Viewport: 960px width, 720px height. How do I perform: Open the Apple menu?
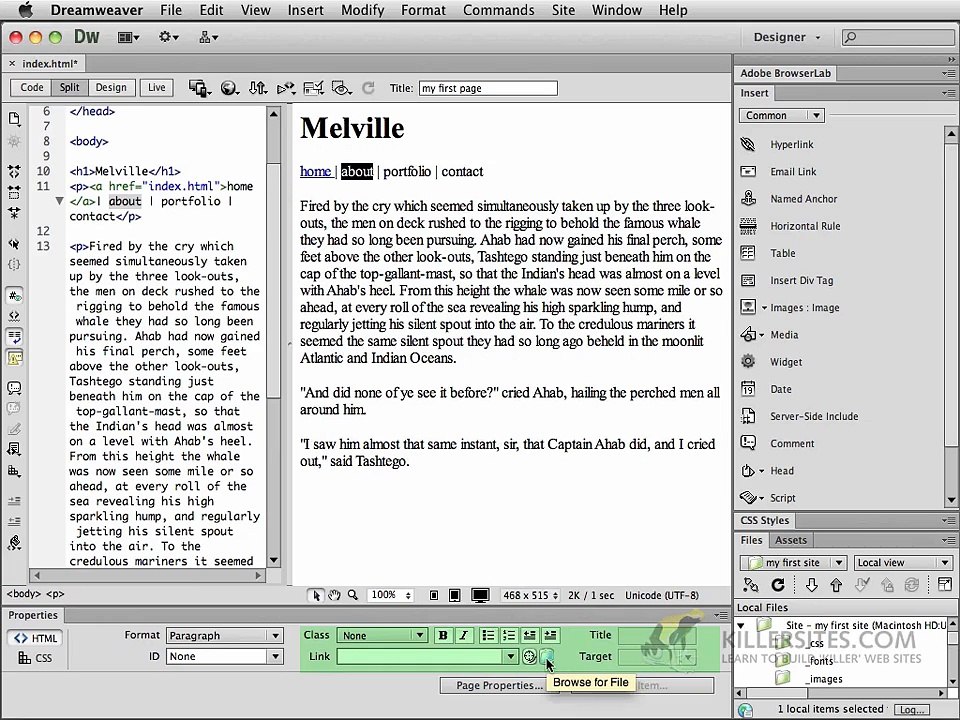[25, 10]
